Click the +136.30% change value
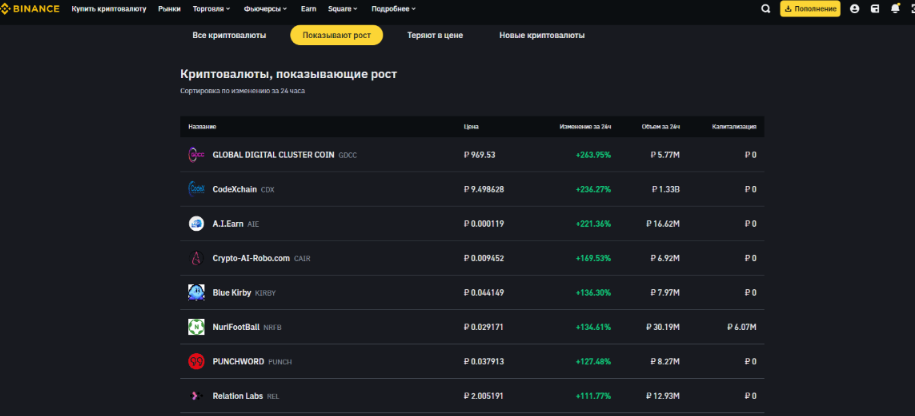 593,293
